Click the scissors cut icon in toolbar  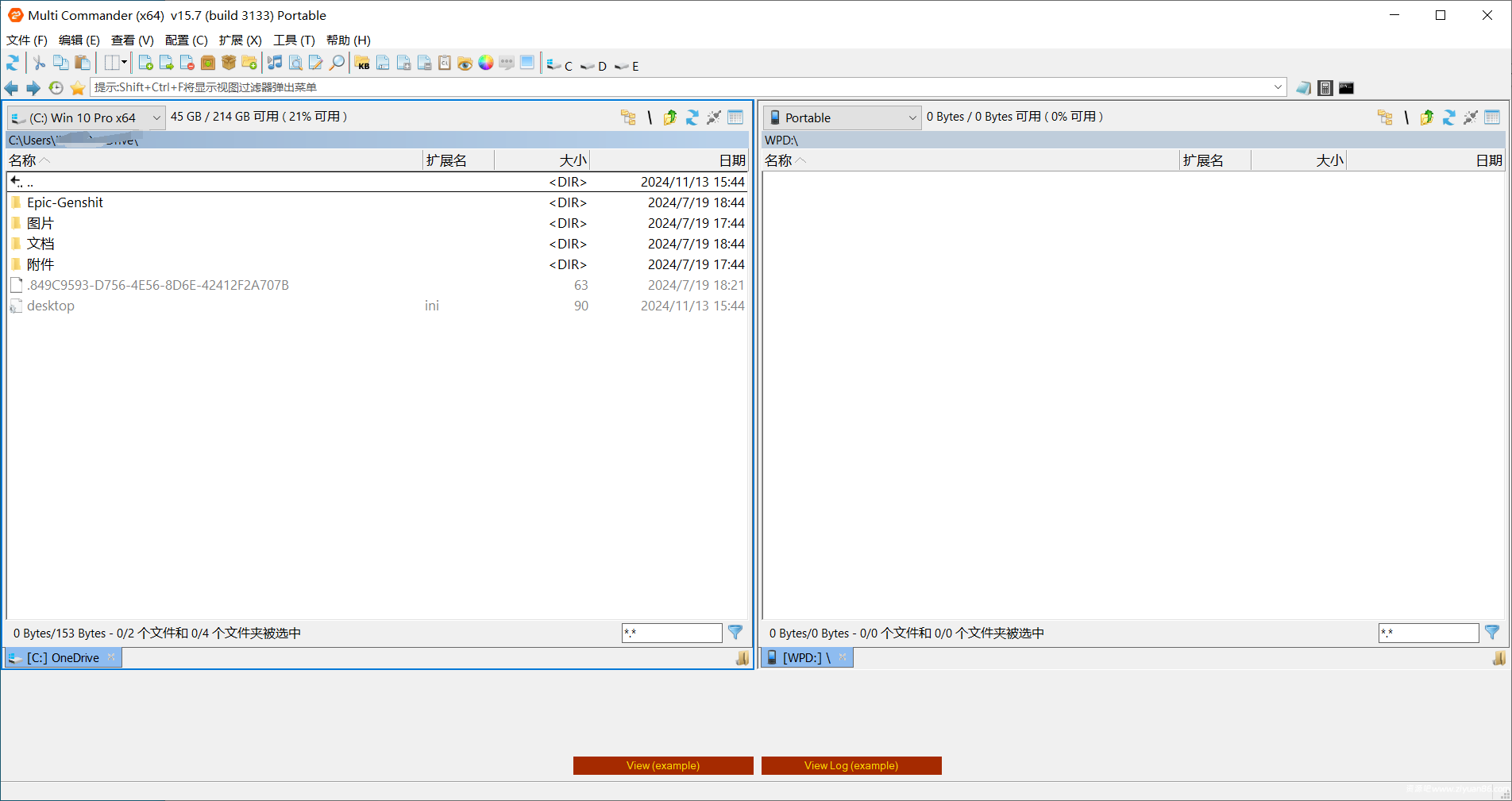39,63
